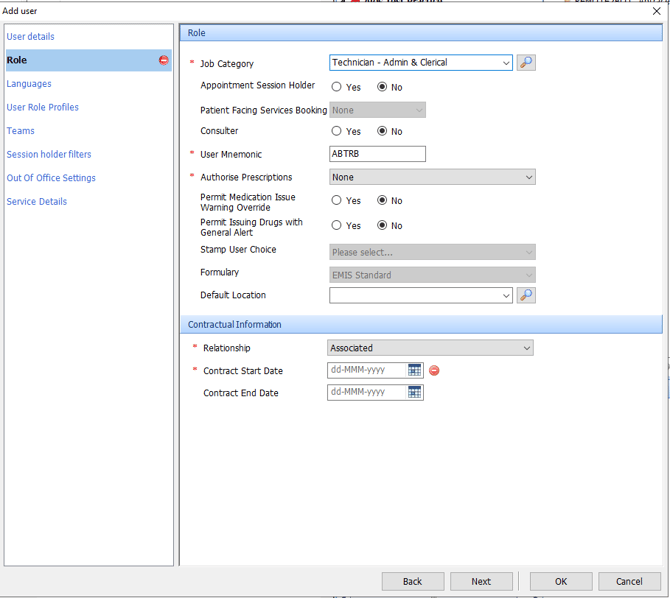Open Job Category search magnifier icon
The width and height of the screenshot is (670, 598).
526,62
